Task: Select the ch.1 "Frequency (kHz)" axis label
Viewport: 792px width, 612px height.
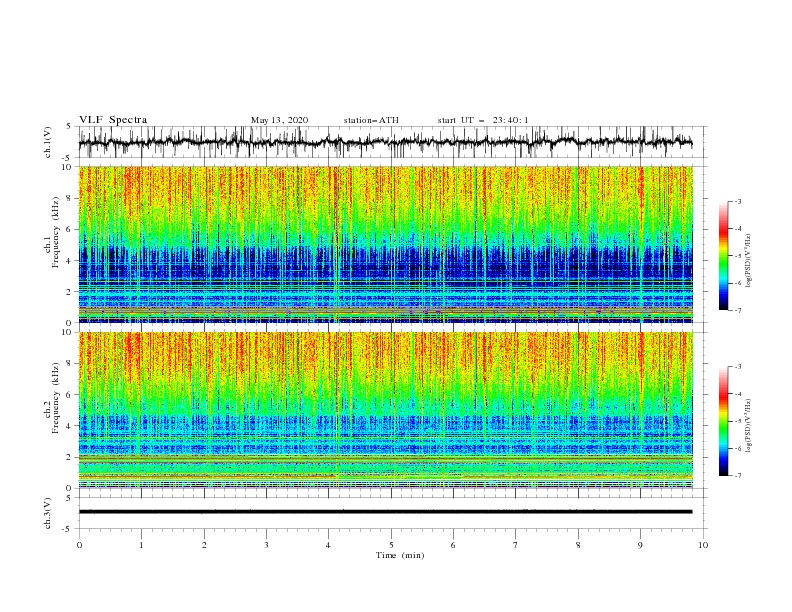Action: 56,233
